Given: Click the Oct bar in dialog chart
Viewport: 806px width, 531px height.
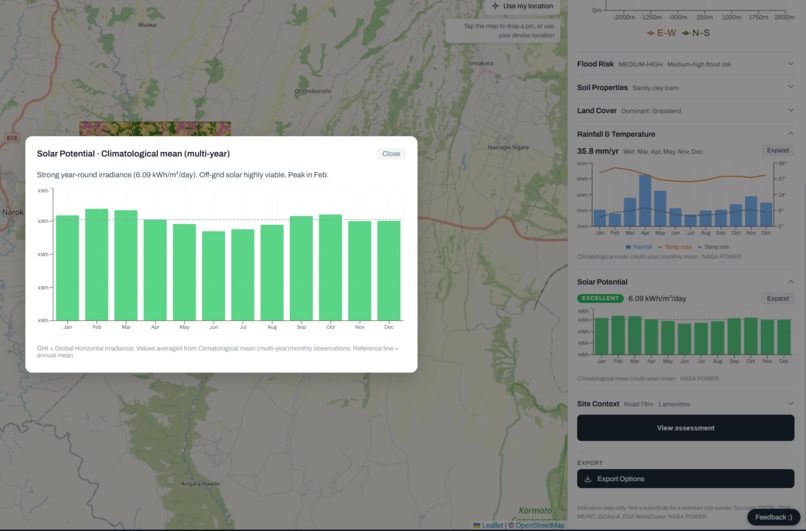Looking at the screenshot, I should (x=331, y=267).
